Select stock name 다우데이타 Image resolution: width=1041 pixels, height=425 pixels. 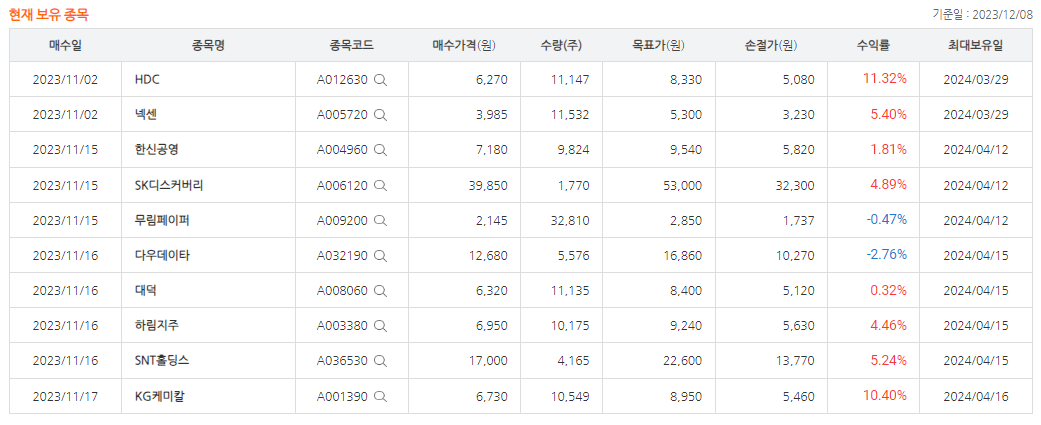click(162, 256)
